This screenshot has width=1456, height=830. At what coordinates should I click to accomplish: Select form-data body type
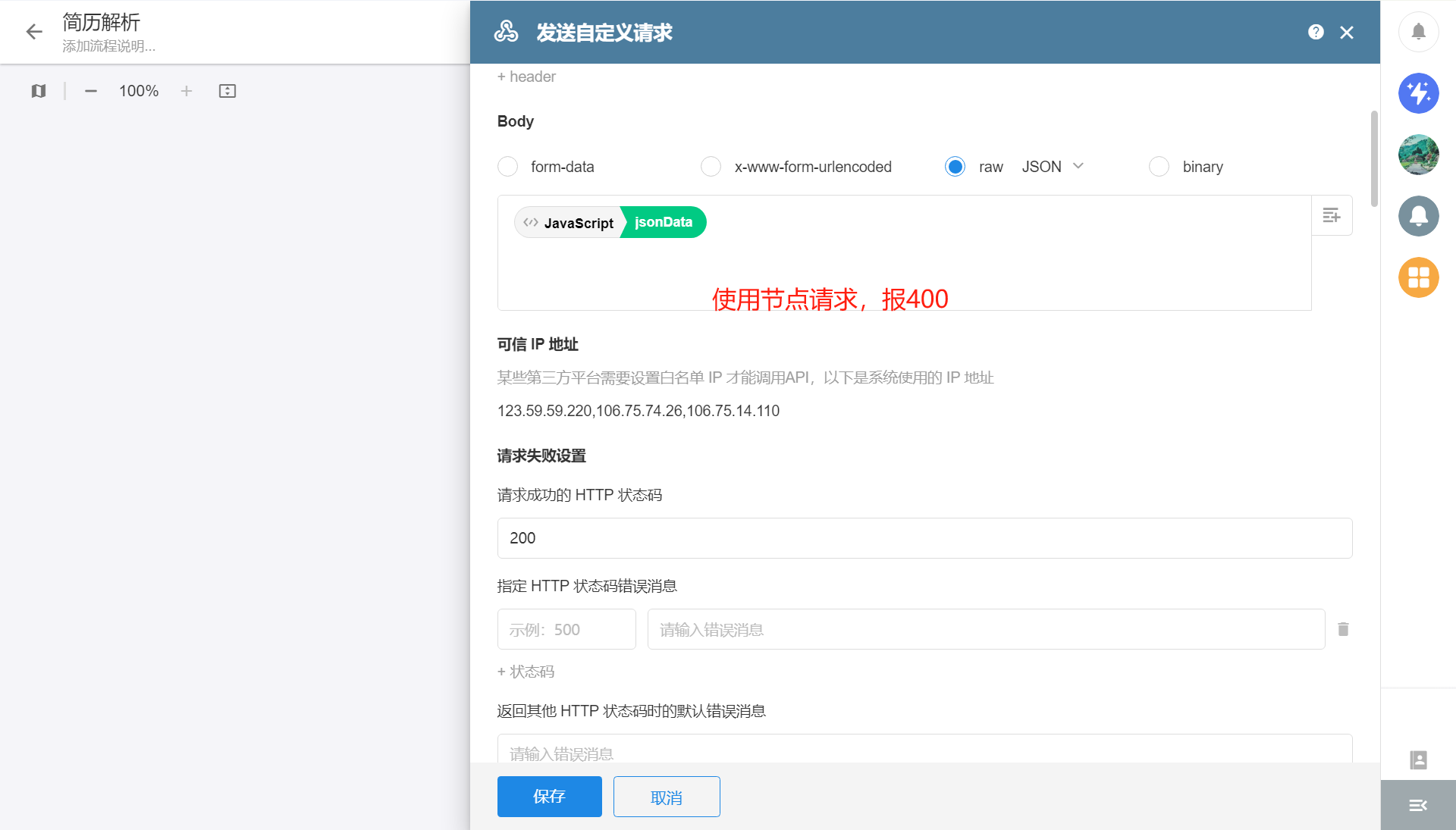[508, 167]
